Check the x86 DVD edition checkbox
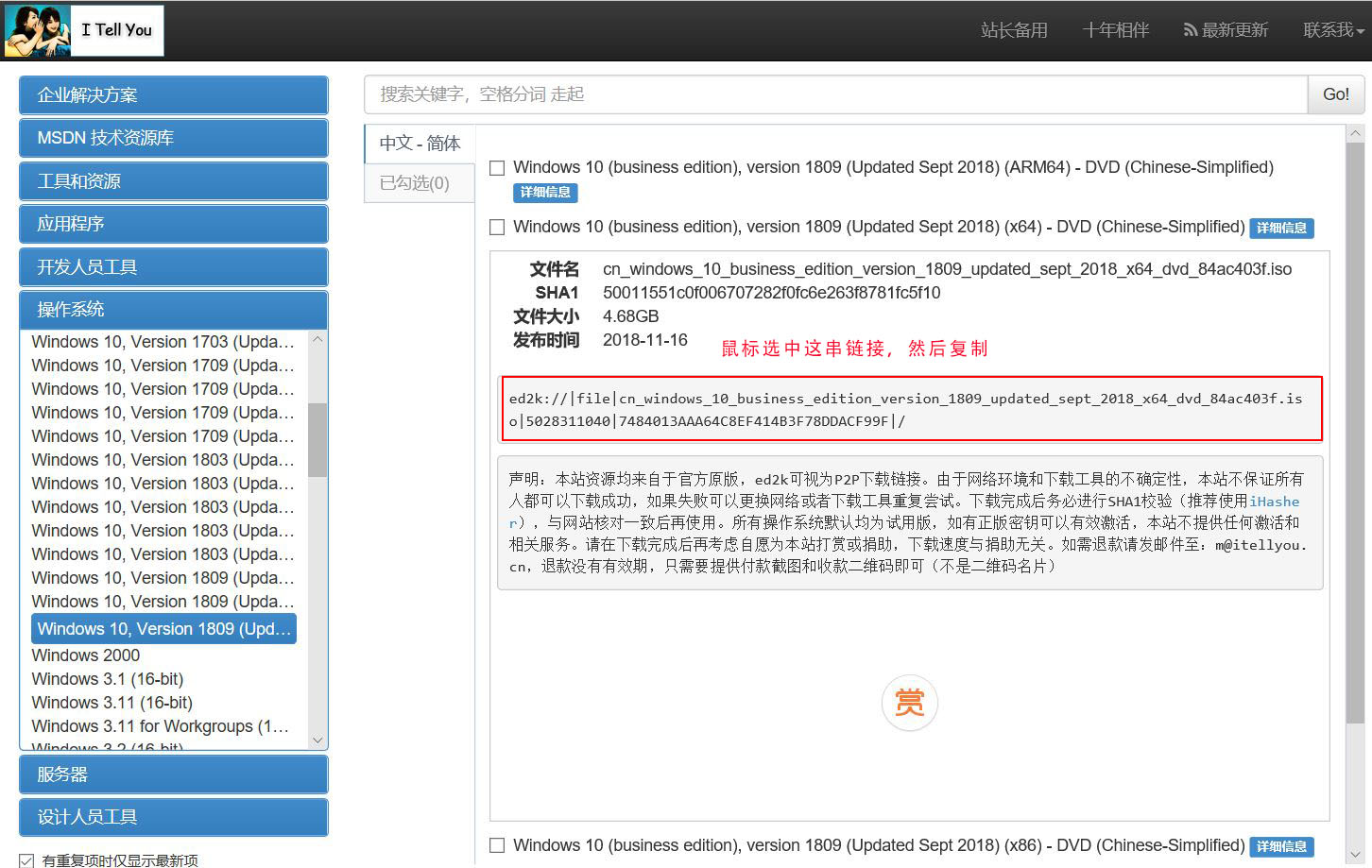The width and height of the screenshot is (1372, 868). point(496,845)
